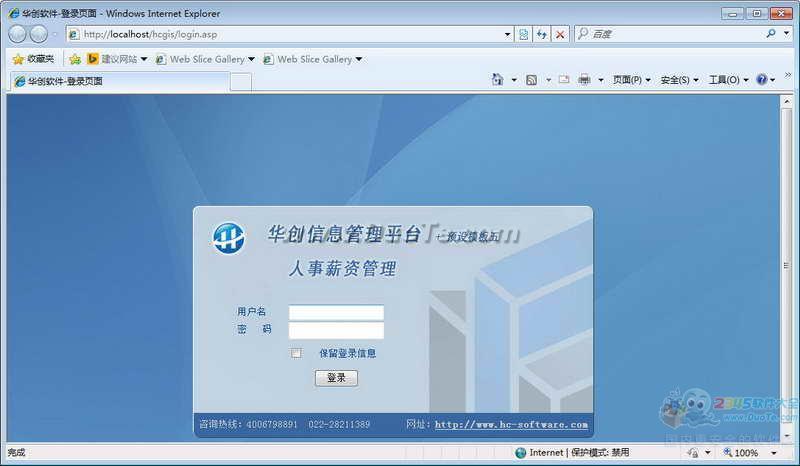Click the Refresh page icon
Screen dimensions: 800x466
[542, 34]
